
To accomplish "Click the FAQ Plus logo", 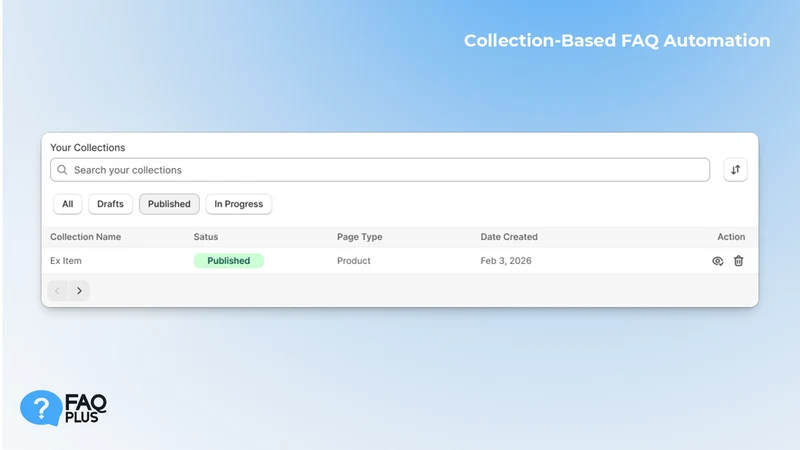I will 63,408.
